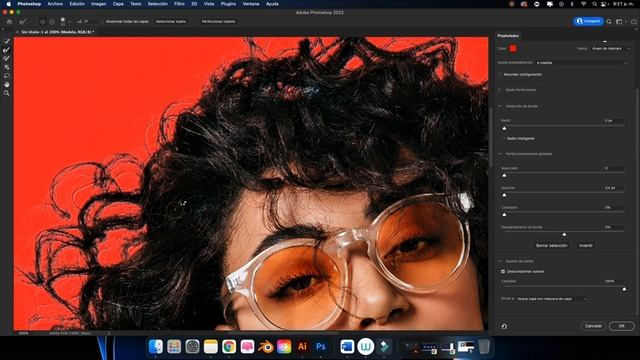Screen dimensions: 640x360
Task: Select the Object Selection tool
Action: (7, 67)
